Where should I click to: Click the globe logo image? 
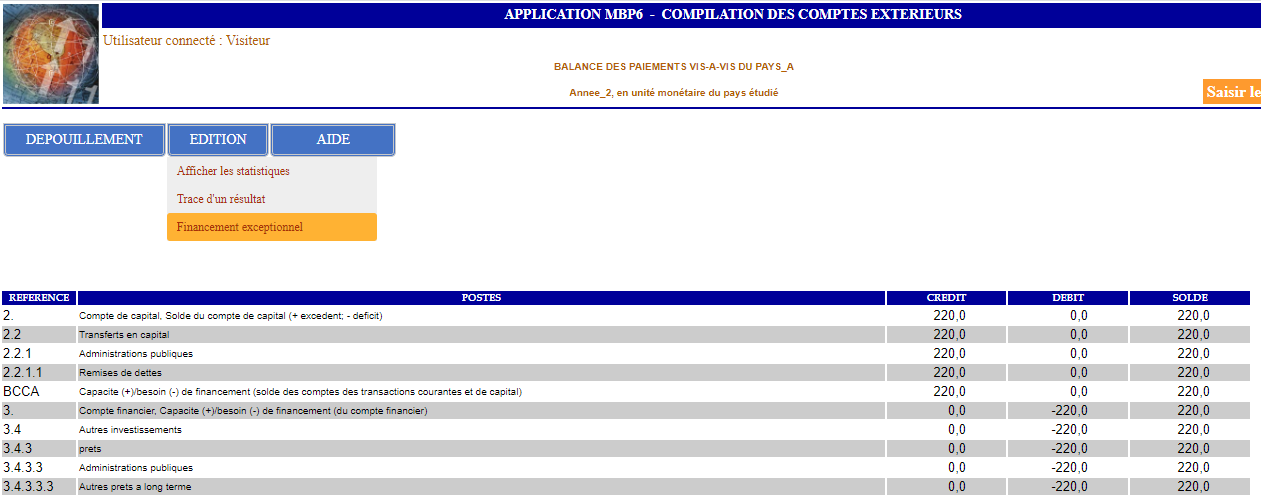(x=51, y=54)
